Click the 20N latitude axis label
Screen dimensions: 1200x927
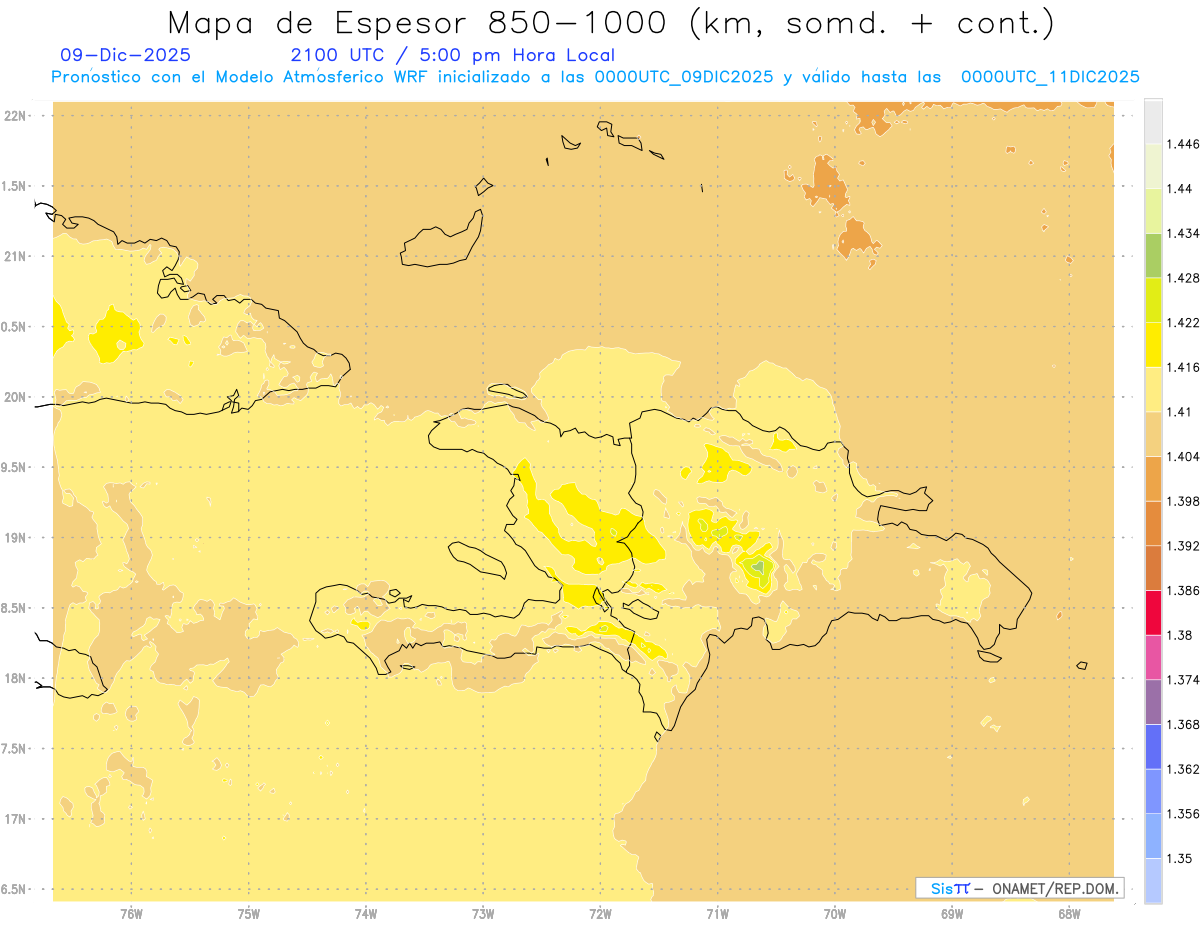[14, 397]
